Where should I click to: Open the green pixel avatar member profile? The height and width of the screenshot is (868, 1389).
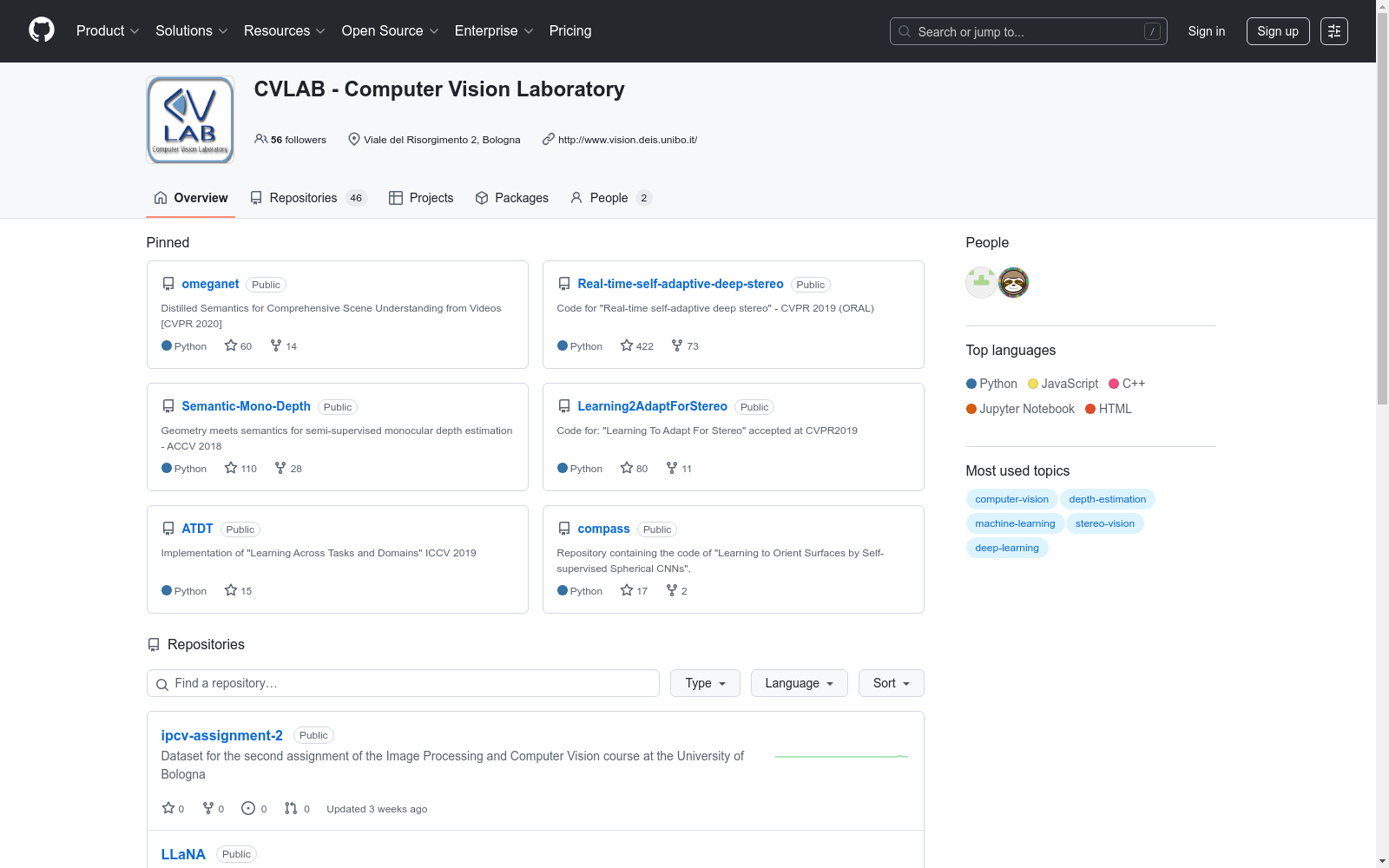pos(981,282)
